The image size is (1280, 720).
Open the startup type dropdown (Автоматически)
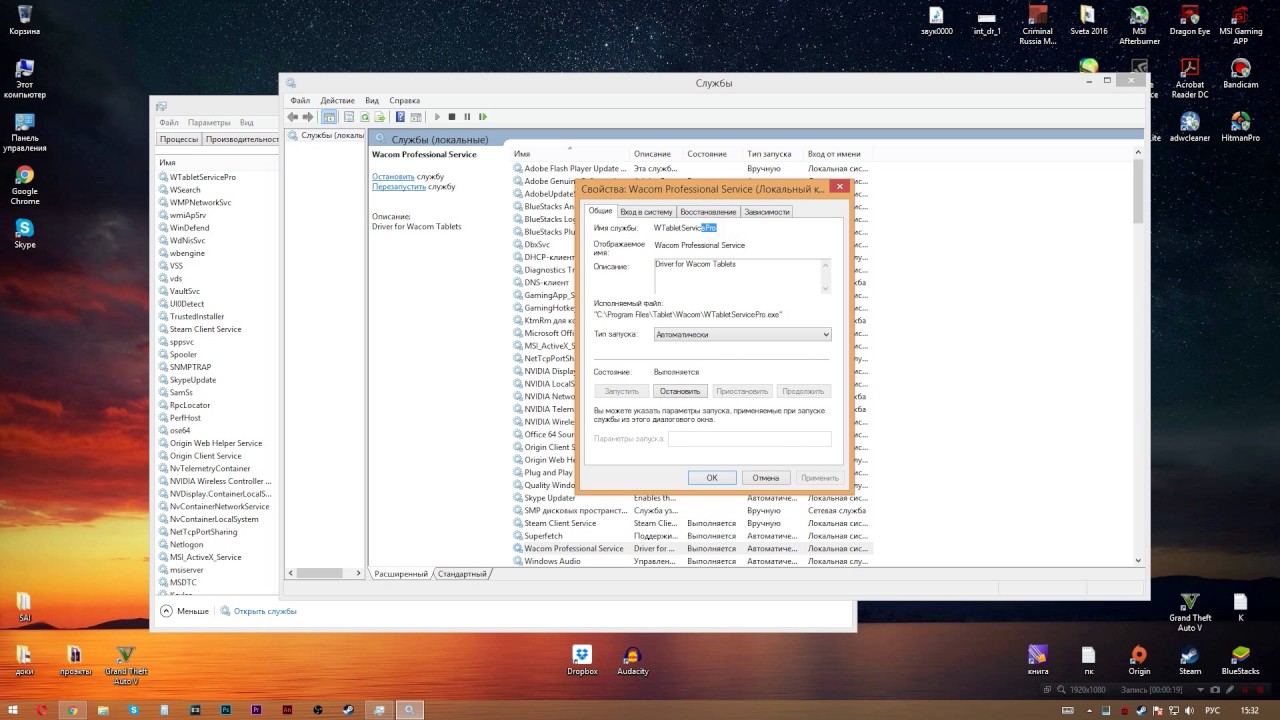click(742, 334)
